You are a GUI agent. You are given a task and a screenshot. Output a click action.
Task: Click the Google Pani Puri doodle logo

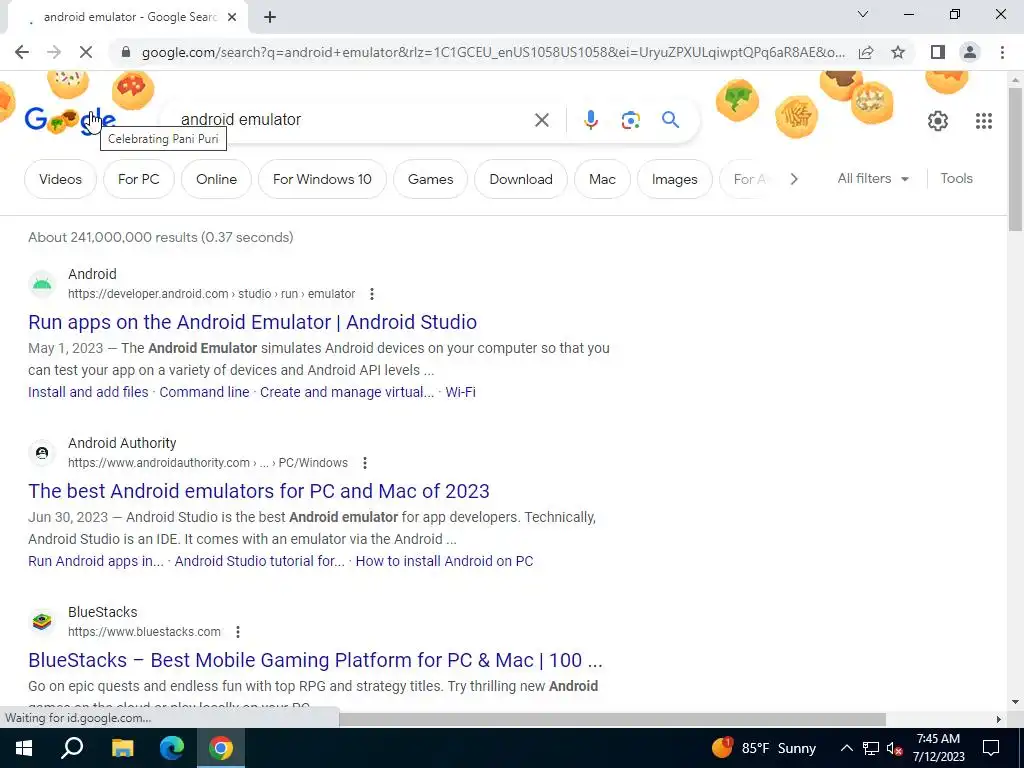(x=70, y=120)
